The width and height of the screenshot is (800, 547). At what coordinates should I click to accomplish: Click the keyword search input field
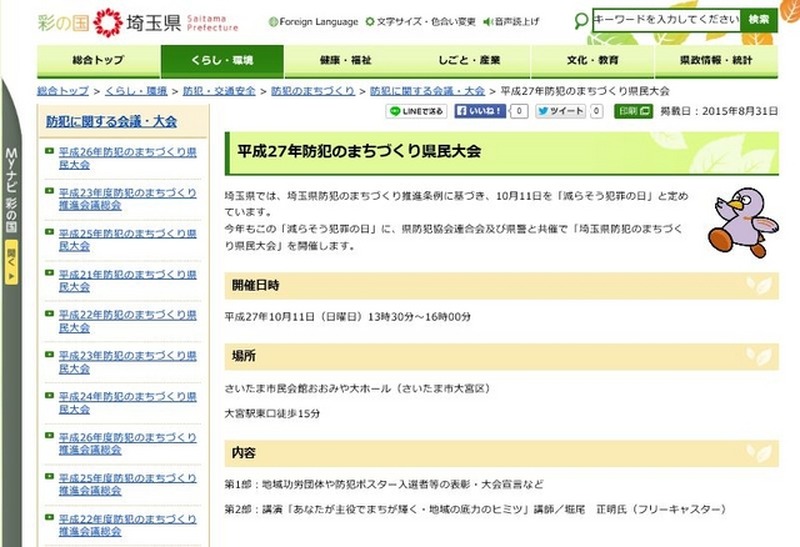point(665,20)
